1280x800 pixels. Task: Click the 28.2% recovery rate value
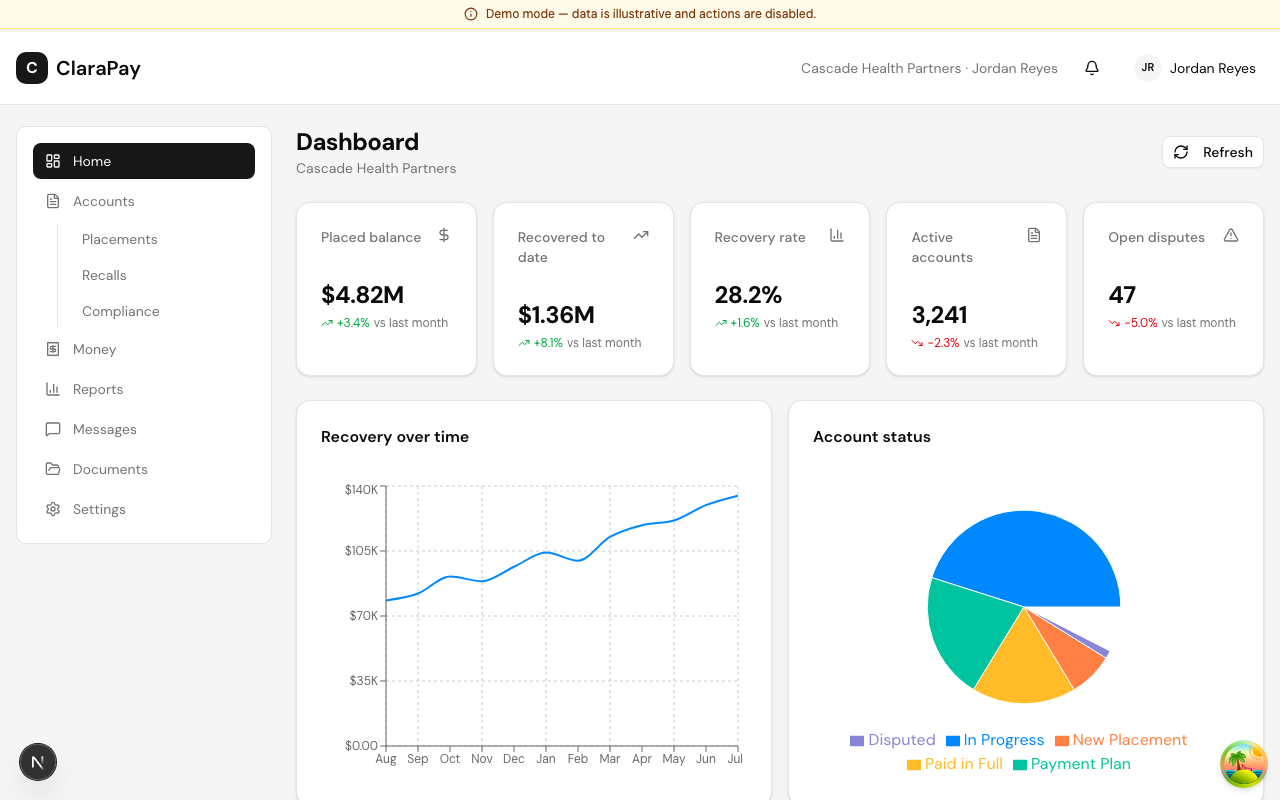pyautogui.click(x=748, y=295)
